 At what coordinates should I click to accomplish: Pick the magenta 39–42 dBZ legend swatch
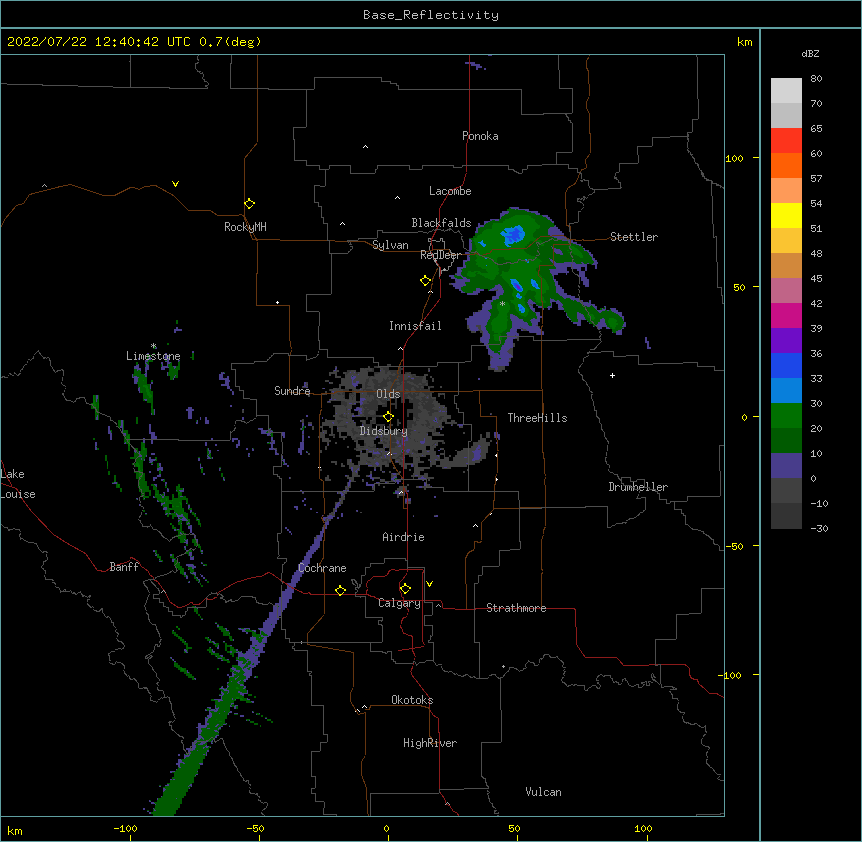point(786,315)
